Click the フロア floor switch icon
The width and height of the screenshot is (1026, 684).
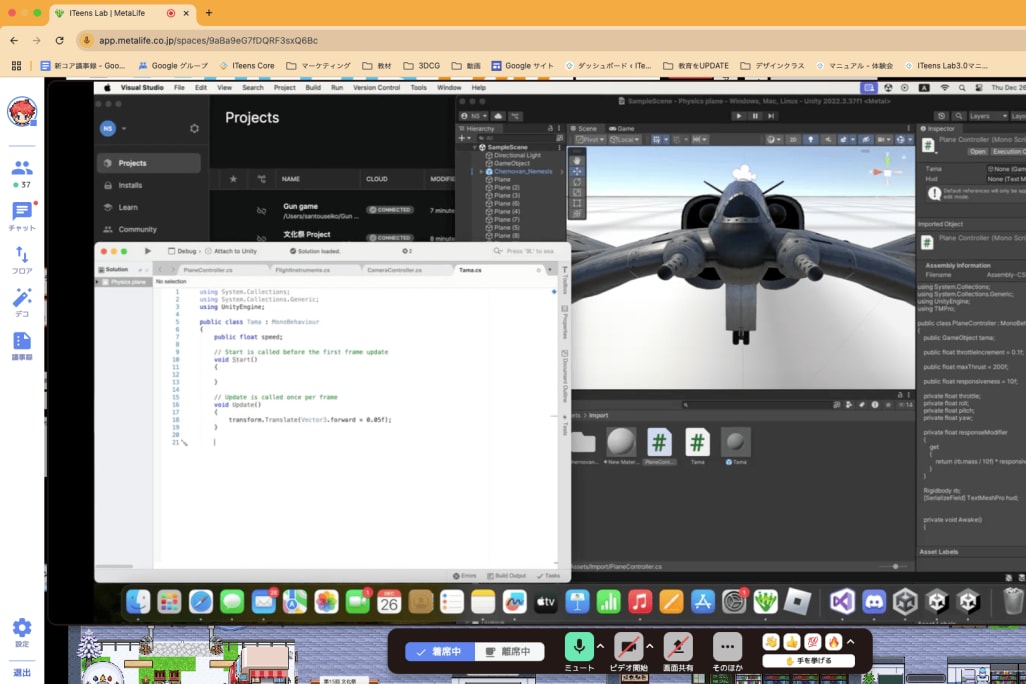point(22,255)
